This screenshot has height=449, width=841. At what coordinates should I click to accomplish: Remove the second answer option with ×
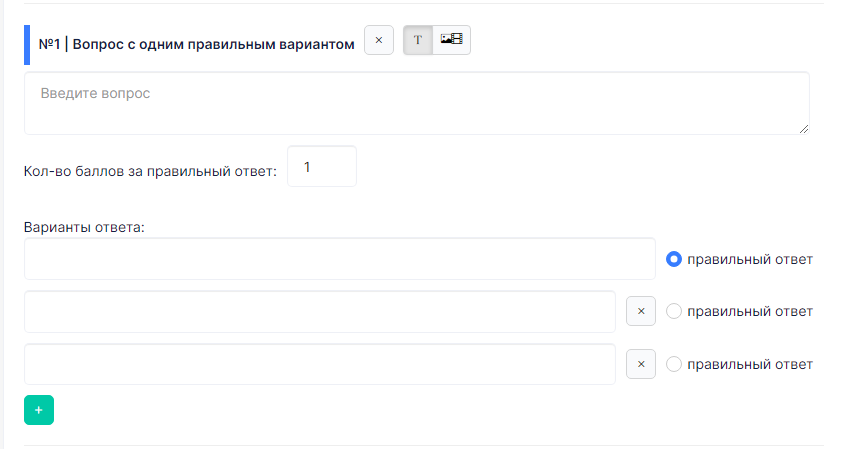click(641, 311)
